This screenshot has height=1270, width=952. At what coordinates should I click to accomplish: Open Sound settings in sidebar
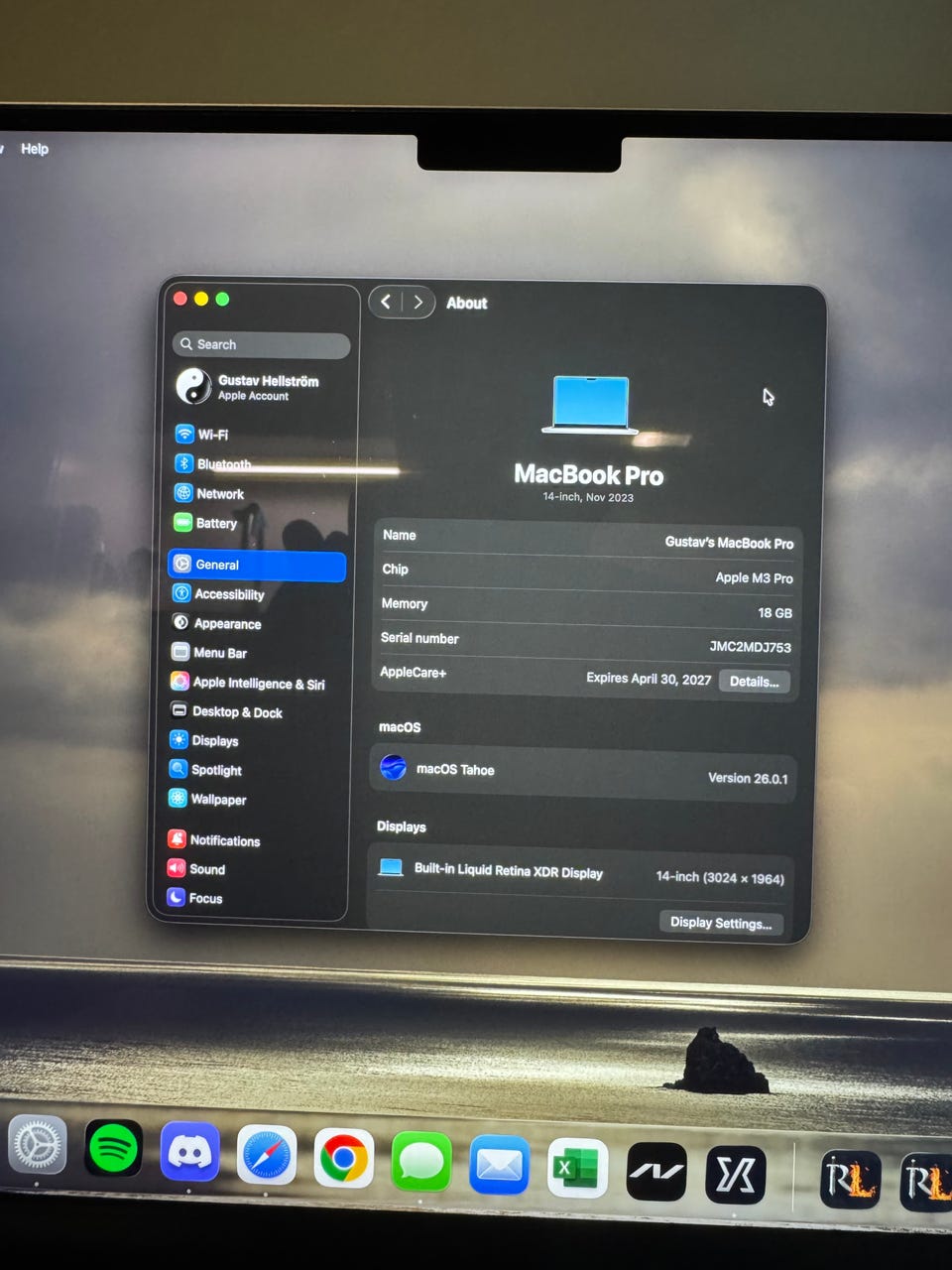point(196,868)
